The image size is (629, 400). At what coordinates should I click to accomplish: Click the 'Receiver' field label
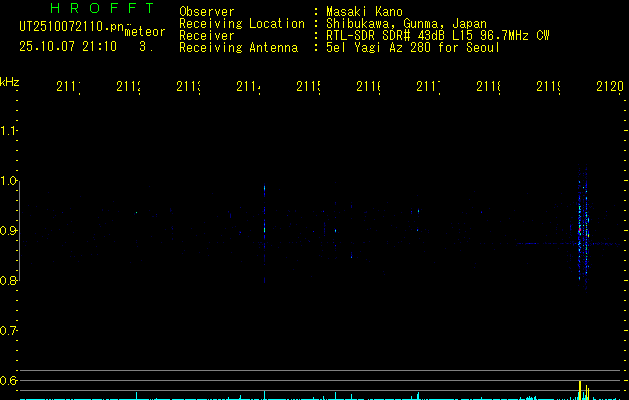pos(207,36)
